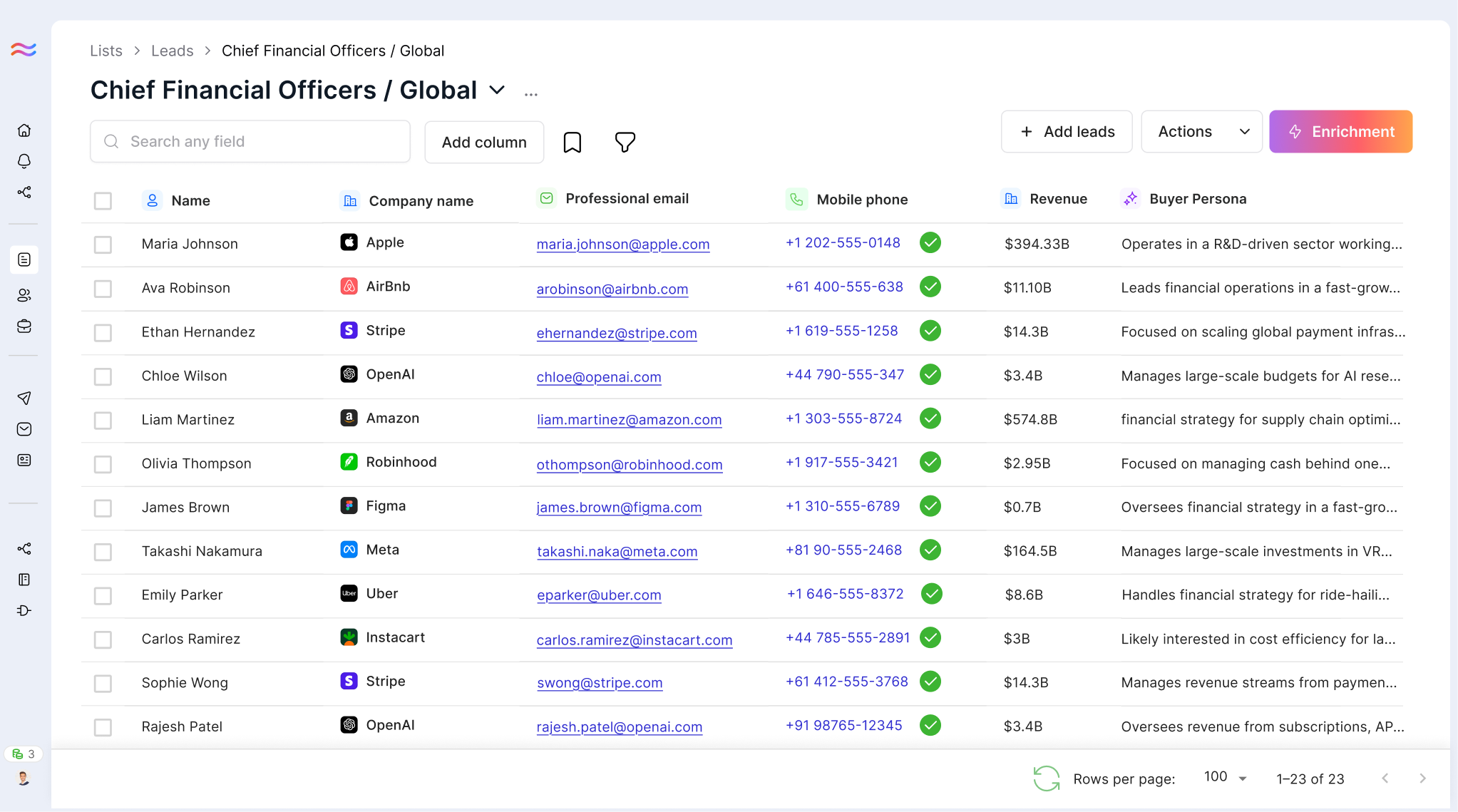The width and height of the screenshot is (1458, 812).
Task: Select the Maria Johnson row checkbox
Action: [103, 245]
